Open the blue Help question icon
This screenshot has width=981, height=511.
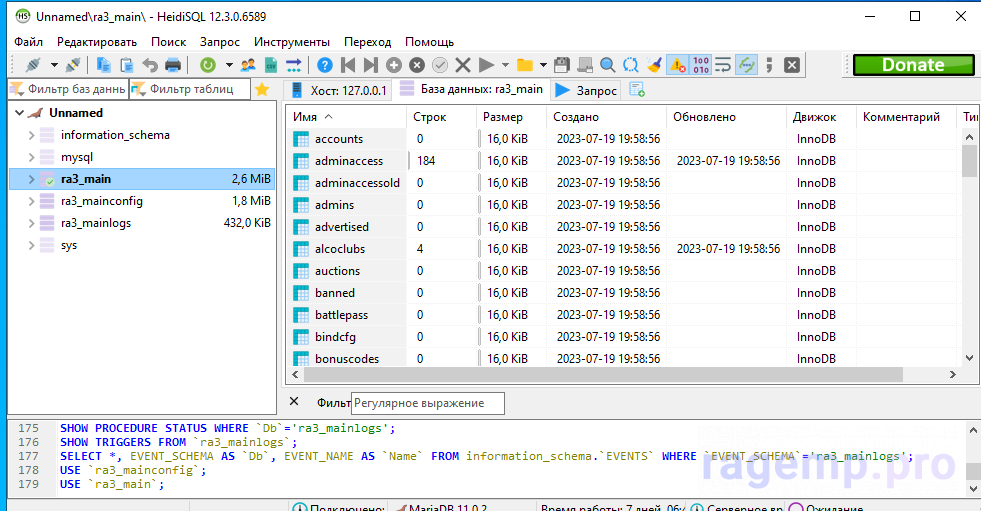tap(325, 65)
